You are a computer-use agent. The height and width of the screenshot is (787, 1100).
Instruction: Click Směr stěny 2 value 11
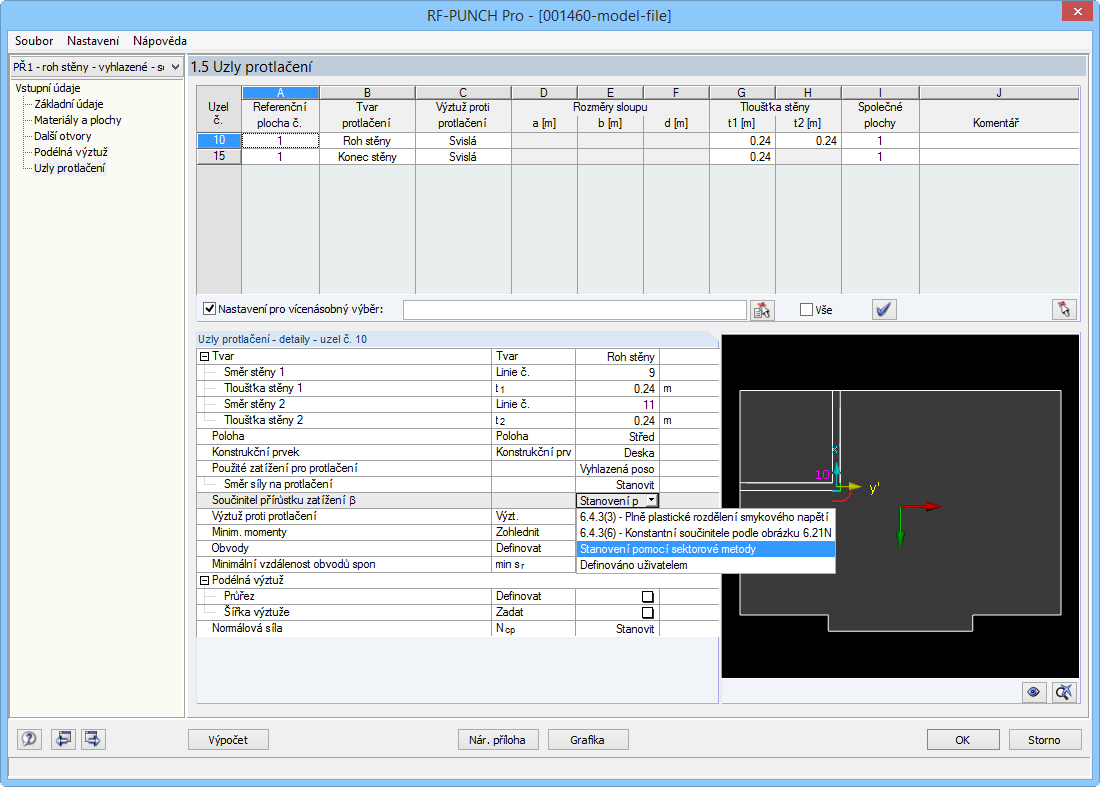[617, 405]
